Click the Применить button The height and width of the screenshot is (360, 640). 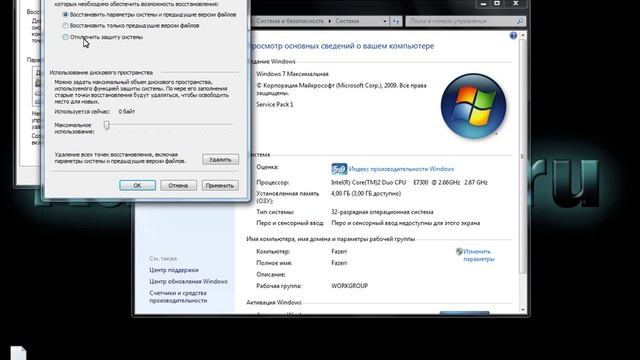(x=220, y=185)
